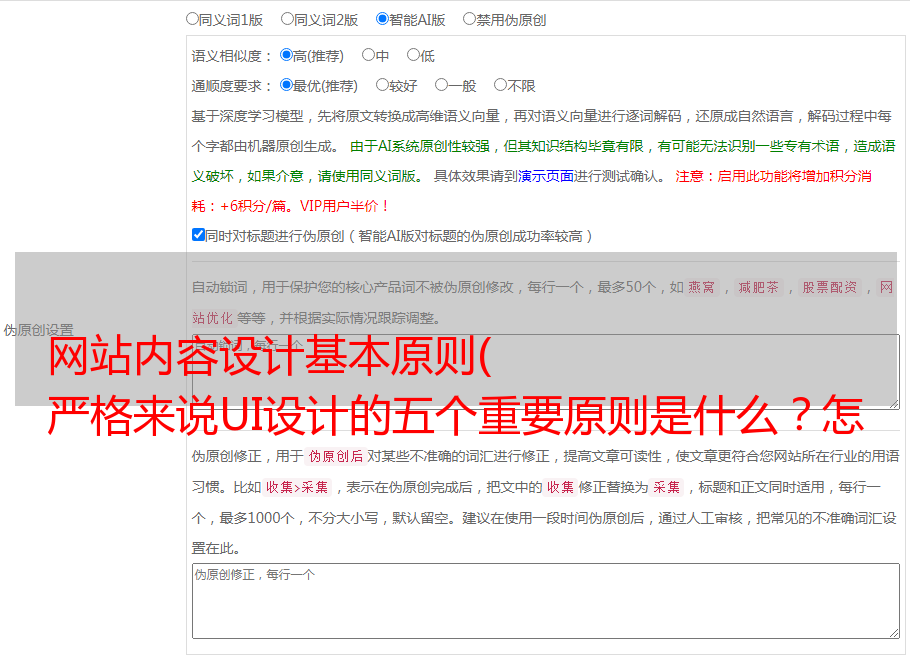
Task: Set 通顺度要求 to 一般
Action: tap(442, 86)
